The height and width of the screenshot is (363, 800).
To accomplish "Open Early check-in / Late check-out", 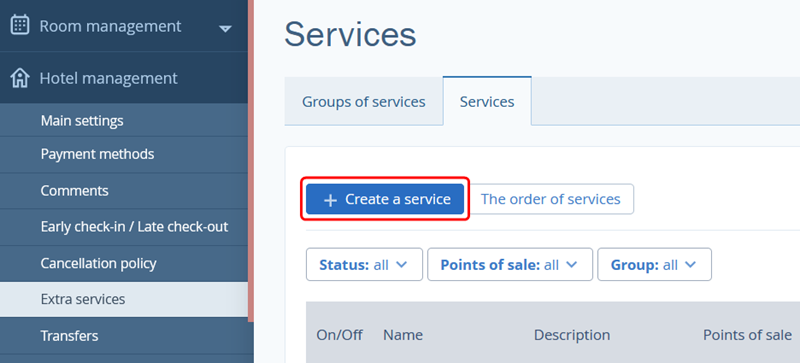I will 123,227.
